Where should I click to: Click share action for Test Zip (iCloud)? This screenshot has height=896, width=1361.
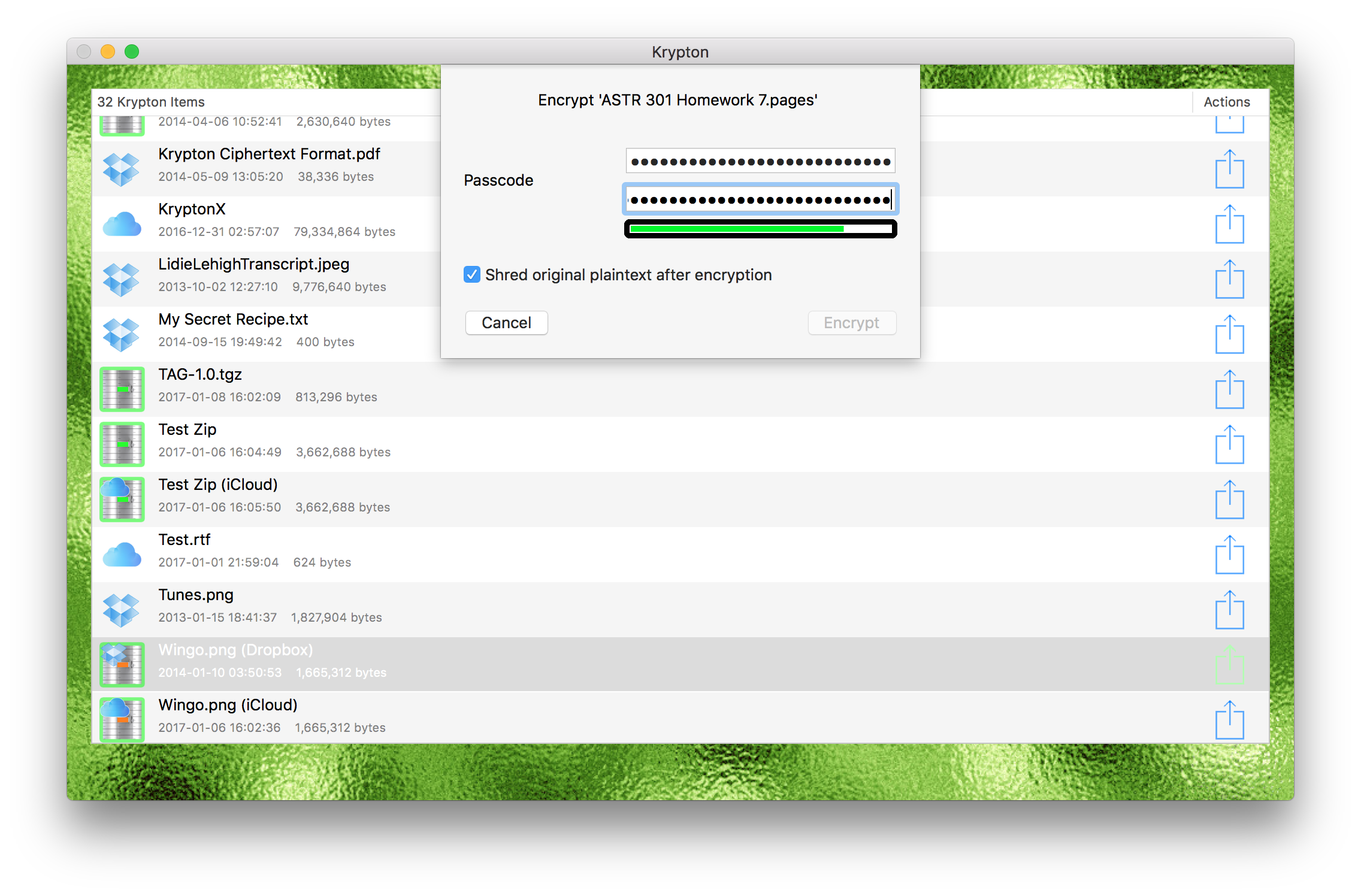click(x=1229, y=500)
